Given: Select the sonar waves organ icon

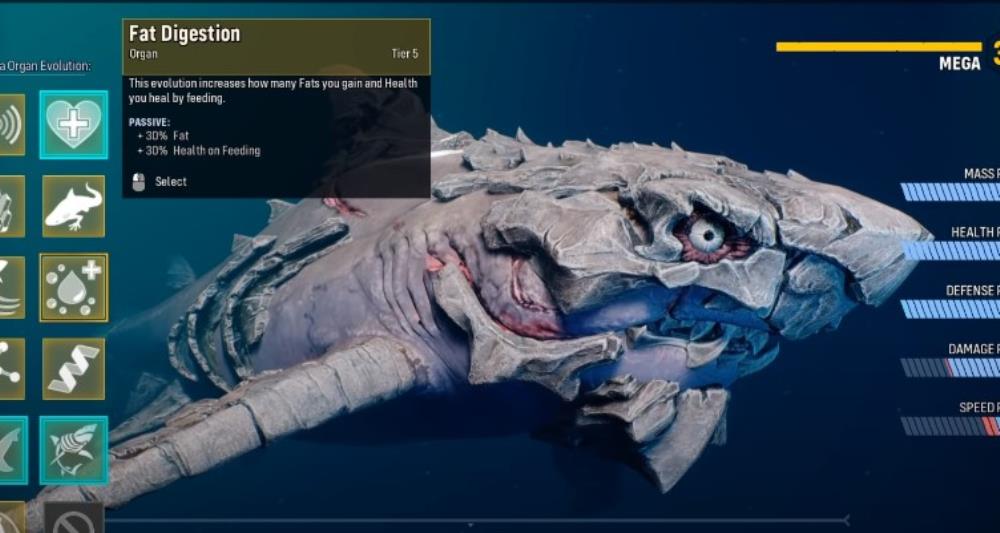Looking at the screenshot, I should [x=11, y=124].
